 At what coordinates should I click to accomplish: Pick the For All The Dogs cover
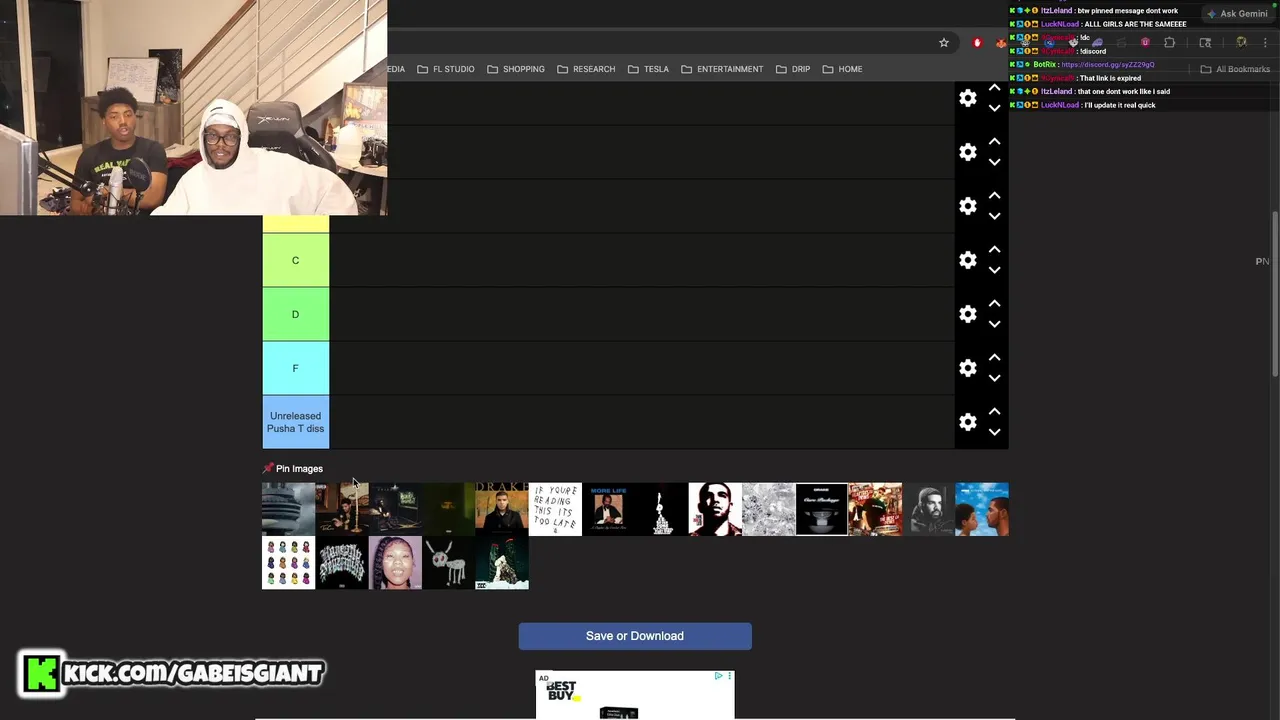448,563
